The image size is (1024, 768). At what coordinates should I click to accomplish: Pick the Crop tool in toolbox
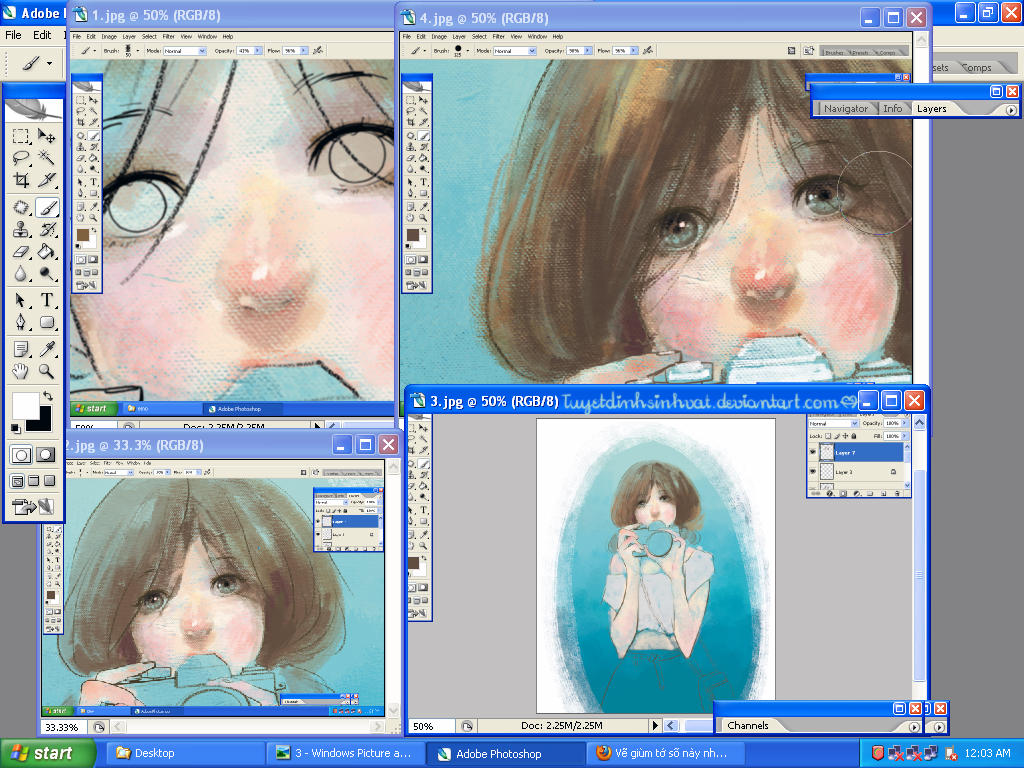click(20, 181)
